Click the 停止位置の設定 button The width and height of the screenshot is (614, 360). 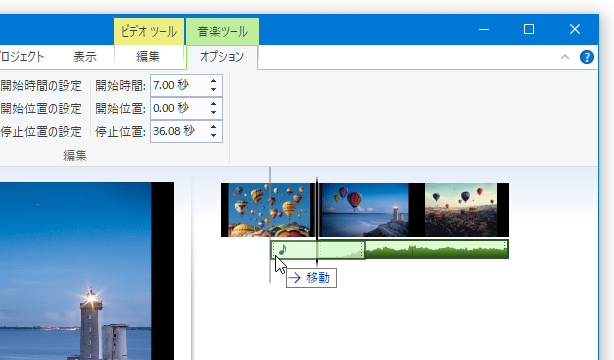click(x=41, y=132)
